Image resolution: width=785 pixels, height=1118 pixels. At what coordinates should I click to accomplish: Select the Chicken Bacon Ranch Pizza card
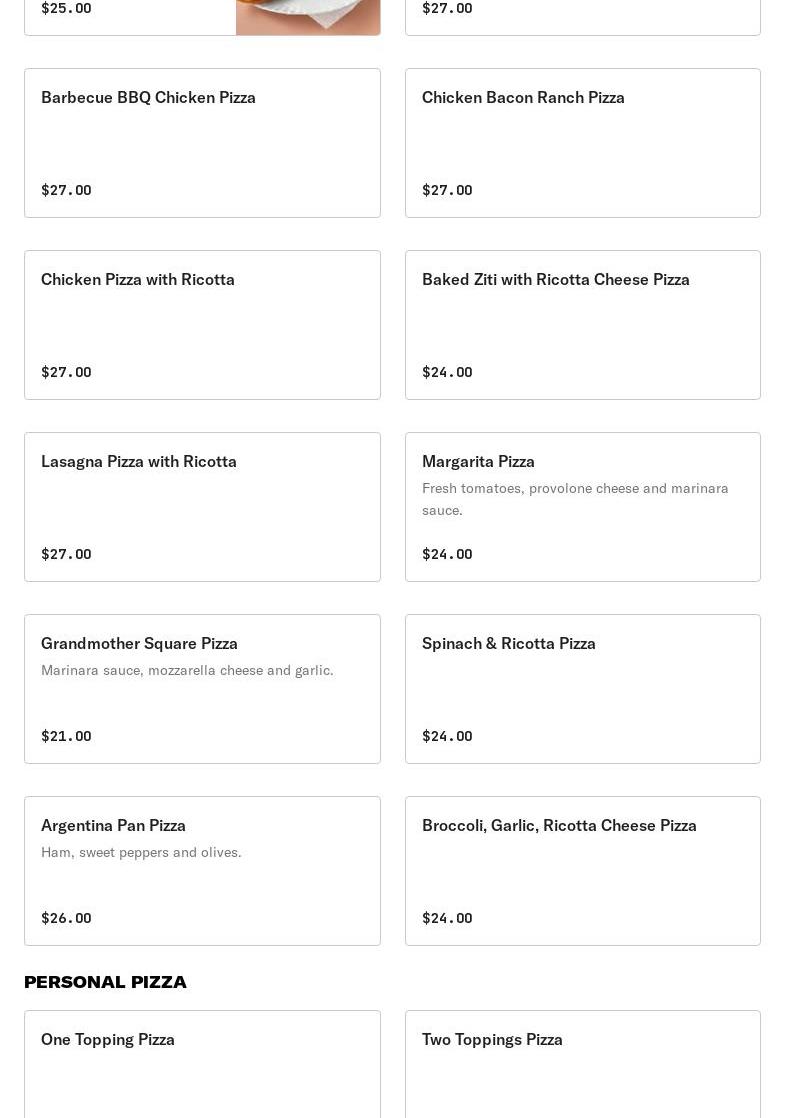point(582,143)
